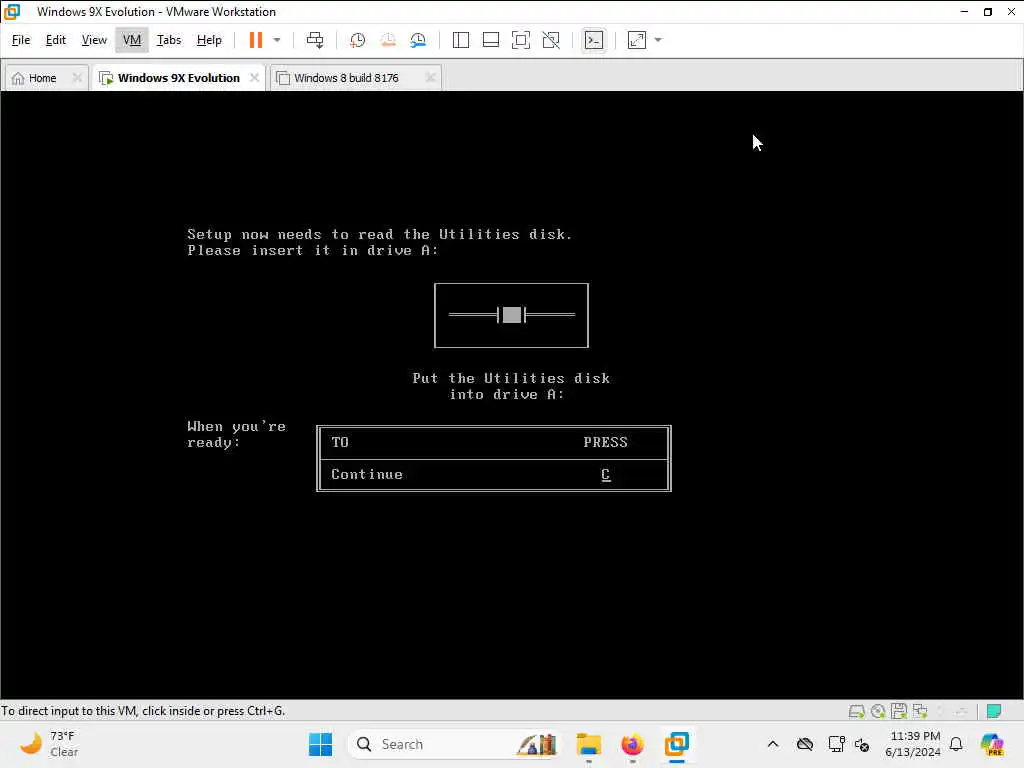Open the Help menu
The image size is (1024, 768).
coord(209,40)
